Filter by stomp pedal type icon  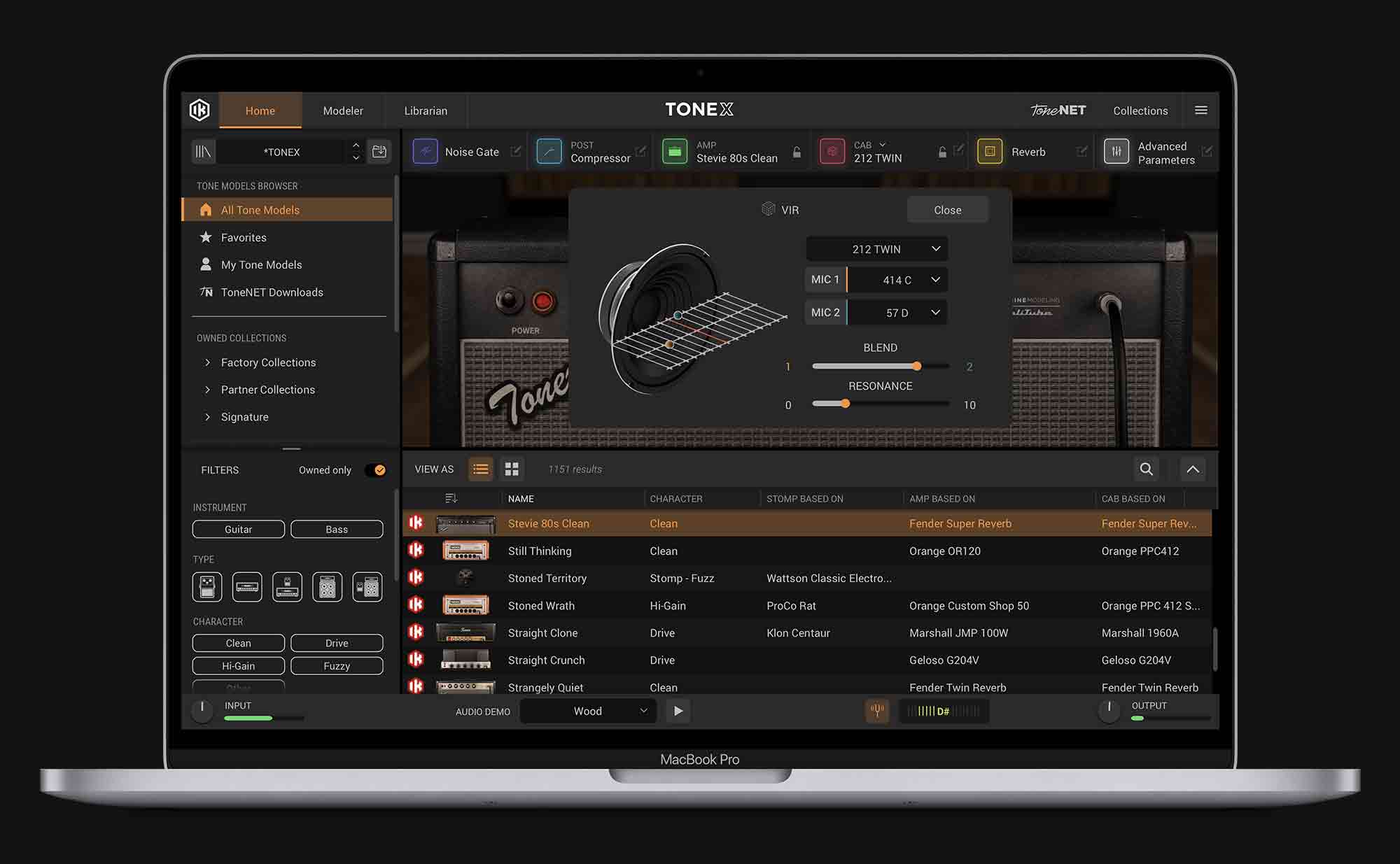[207, 587]
